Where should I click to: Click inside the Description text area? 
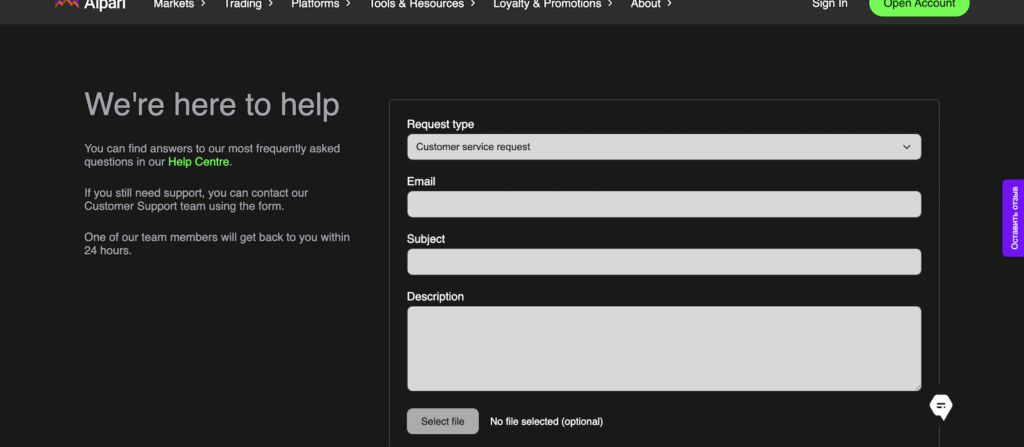(663, 348)
